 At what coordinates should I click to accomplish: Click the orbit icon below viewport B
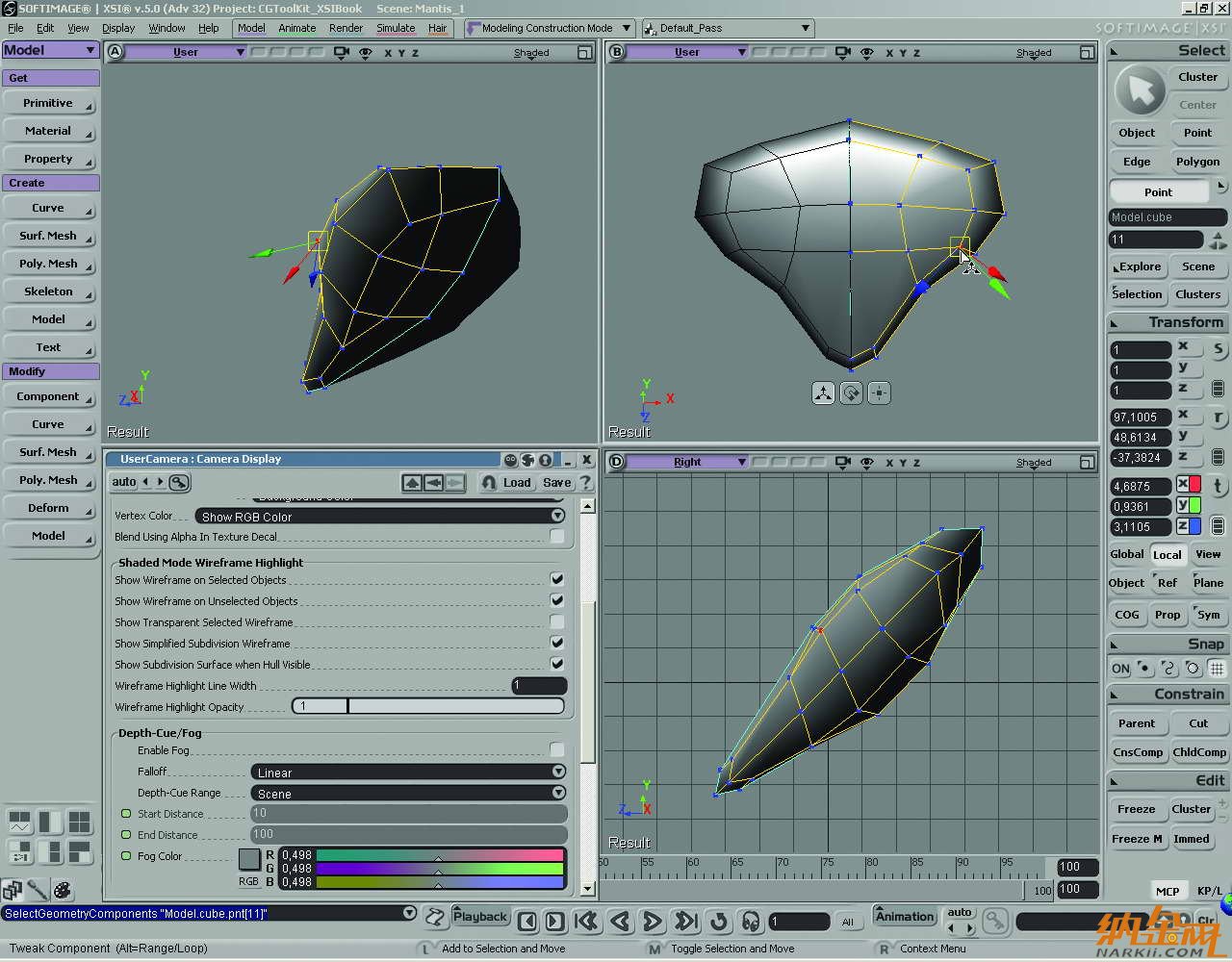(851, 392)
